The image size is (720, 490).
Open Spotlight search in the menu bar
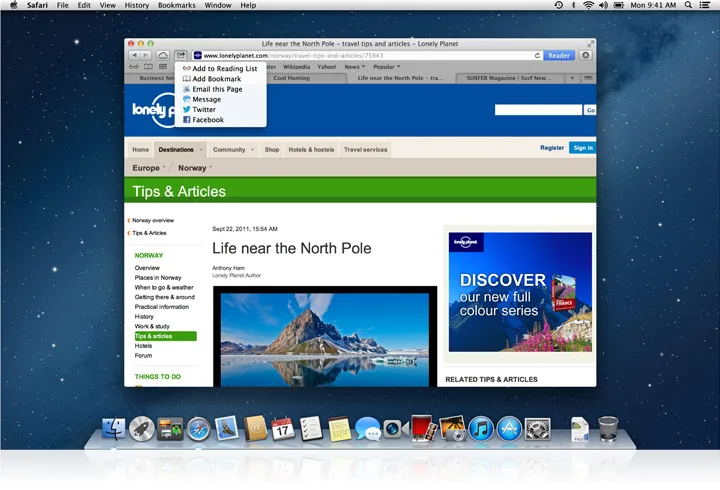click(688, 5)
